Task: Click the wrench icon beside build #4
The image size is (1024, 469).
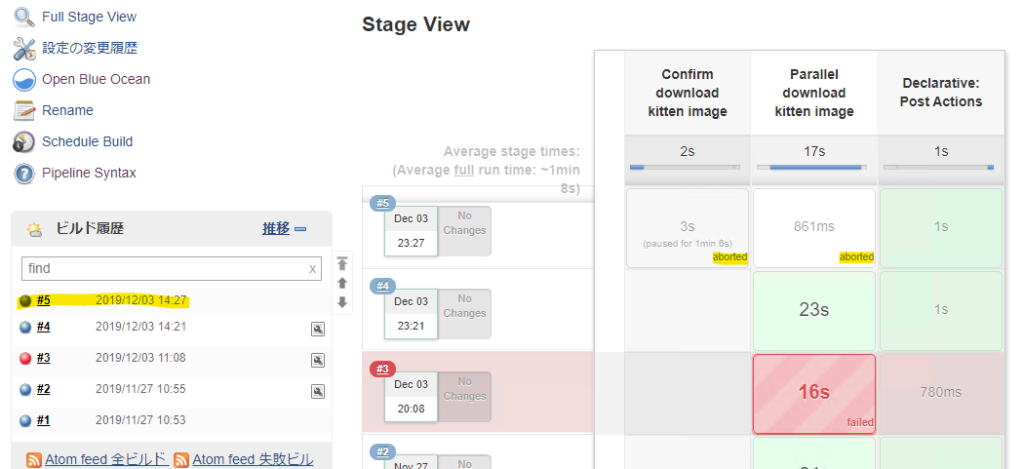Action: [317, 327]
